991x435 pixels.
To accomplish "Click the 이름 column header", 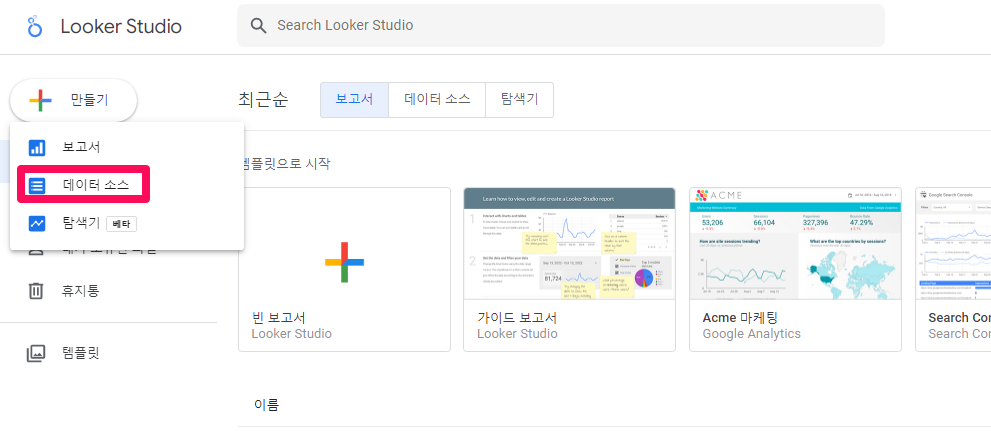I will 266,405.
